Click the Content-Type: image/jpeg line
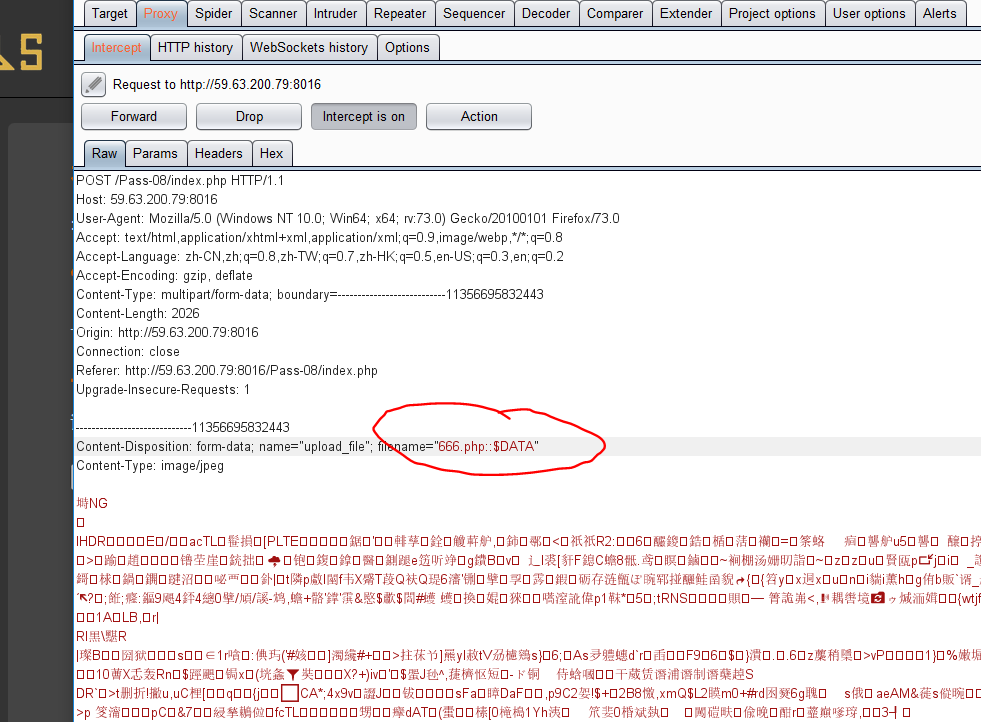 pos(150,465)
